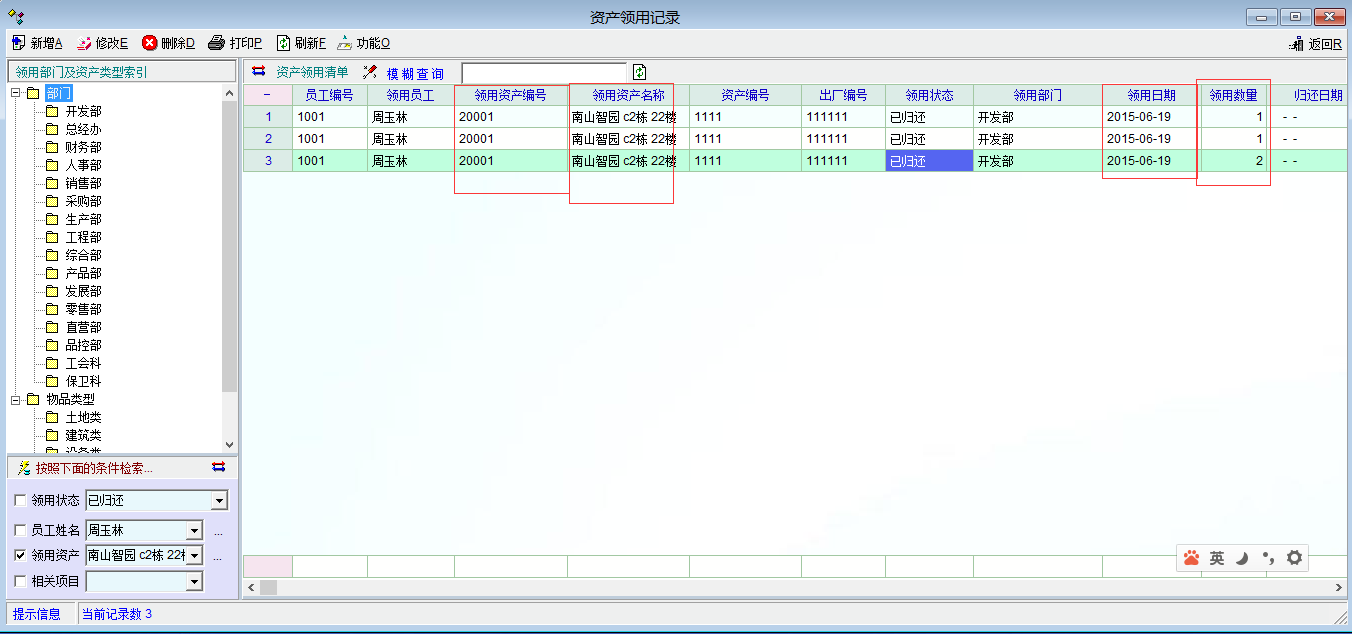Enable the 领用状态 checkbox
Image resolution: width=1352 pixels, height=634 pixels.
[x=21, y=501]
